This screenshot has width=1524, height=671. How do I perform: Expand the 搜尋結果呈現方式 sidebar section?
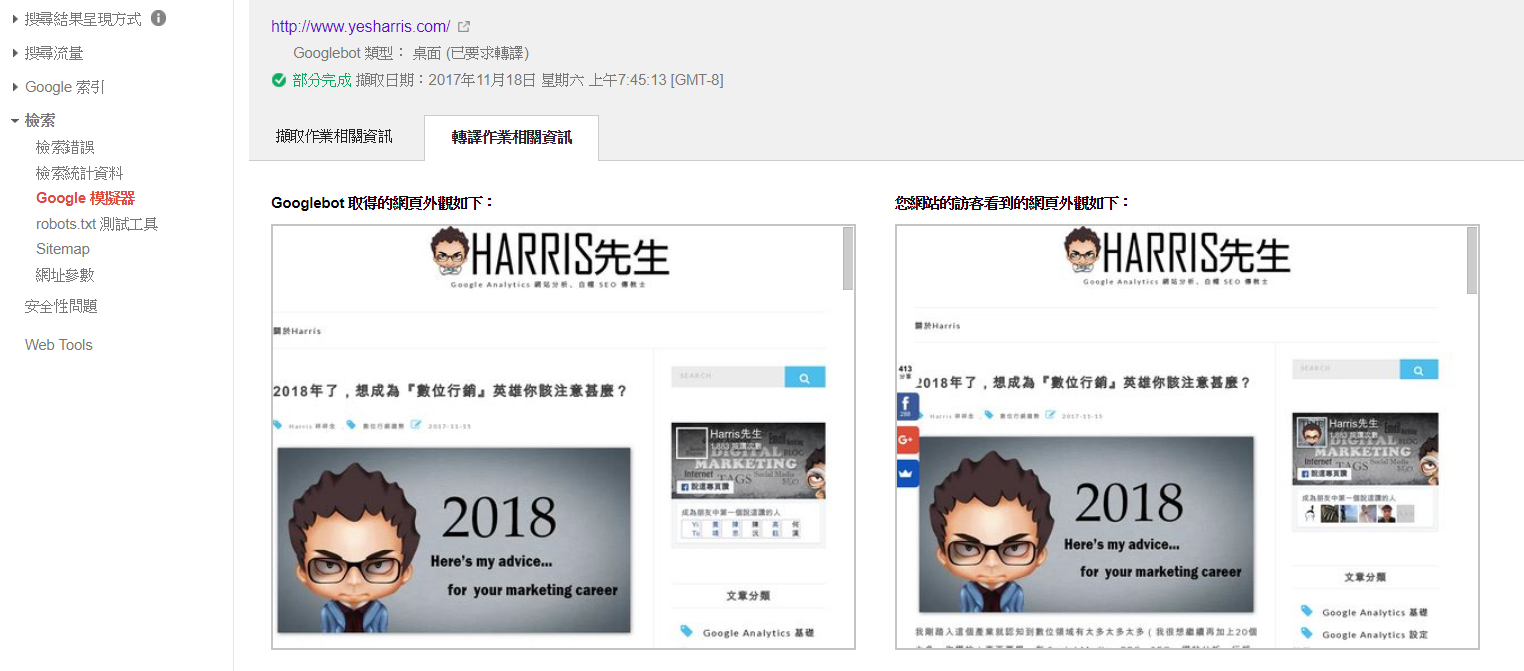pyautogui.click(x=82, y=19)
